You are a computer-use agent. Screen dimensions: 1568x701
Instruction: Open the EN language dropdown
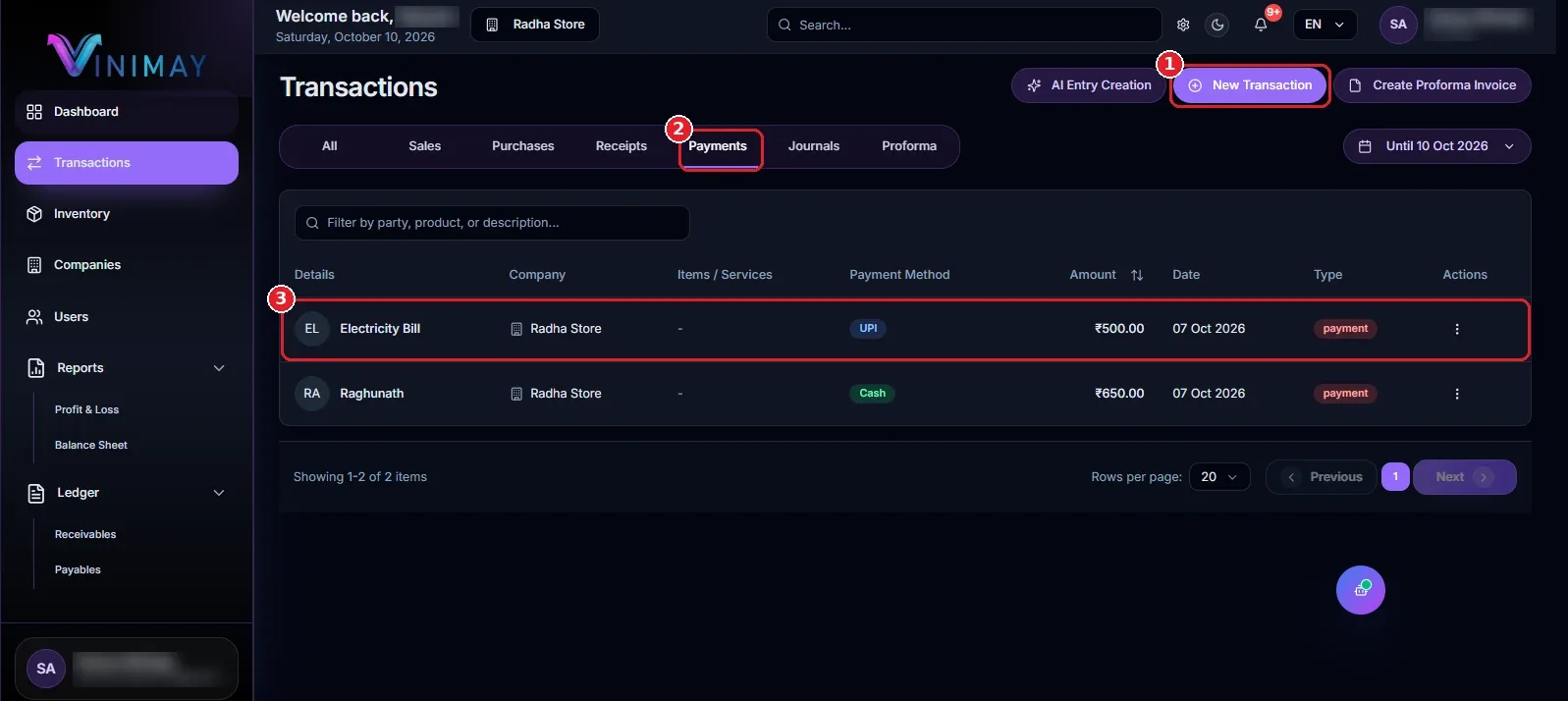[x=1325, y=25]
